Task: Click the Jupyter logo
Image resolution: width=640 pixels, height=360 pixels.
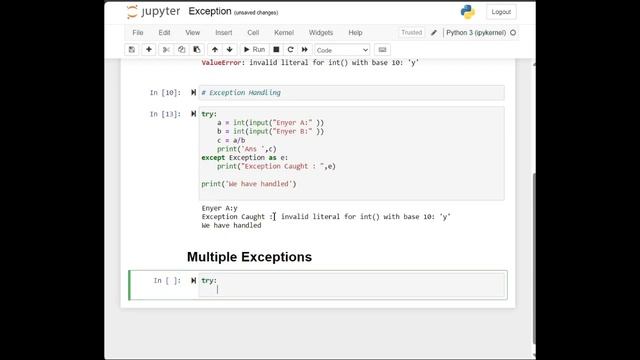Action: coord(153,12)
